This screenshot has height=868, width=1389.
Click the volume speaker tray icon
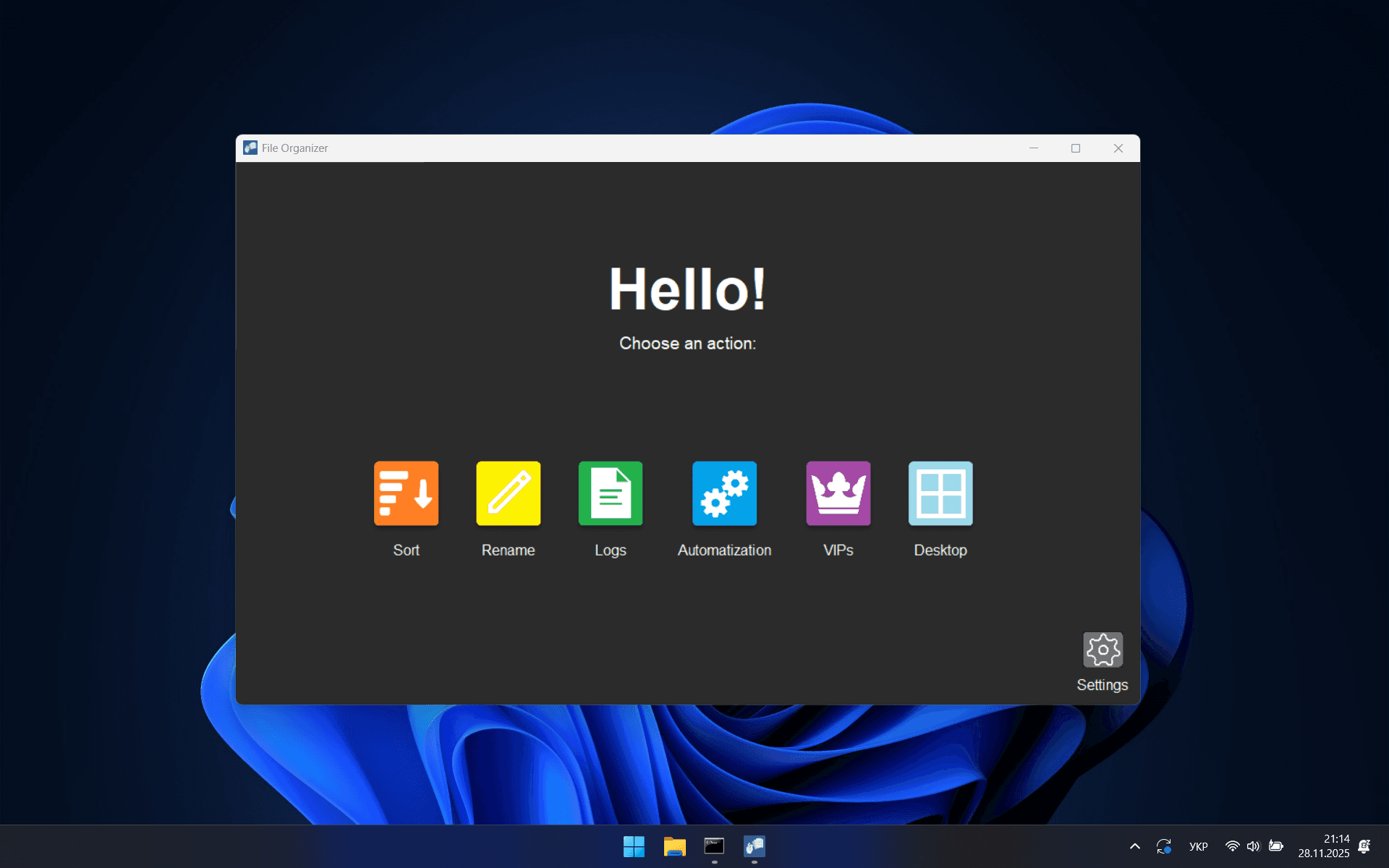pos(1253,846)
